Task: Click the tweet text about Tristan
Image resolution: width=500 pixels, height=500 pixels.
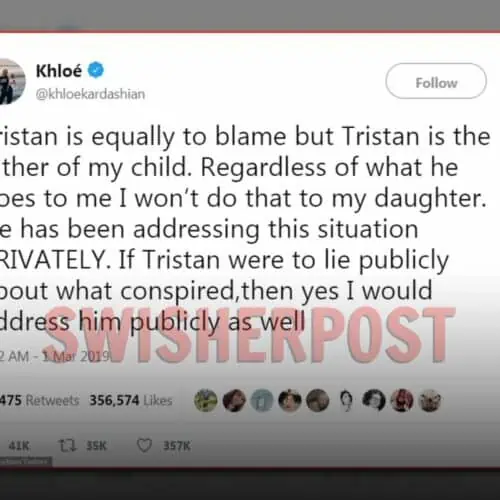Action: [x=245, y=229]
